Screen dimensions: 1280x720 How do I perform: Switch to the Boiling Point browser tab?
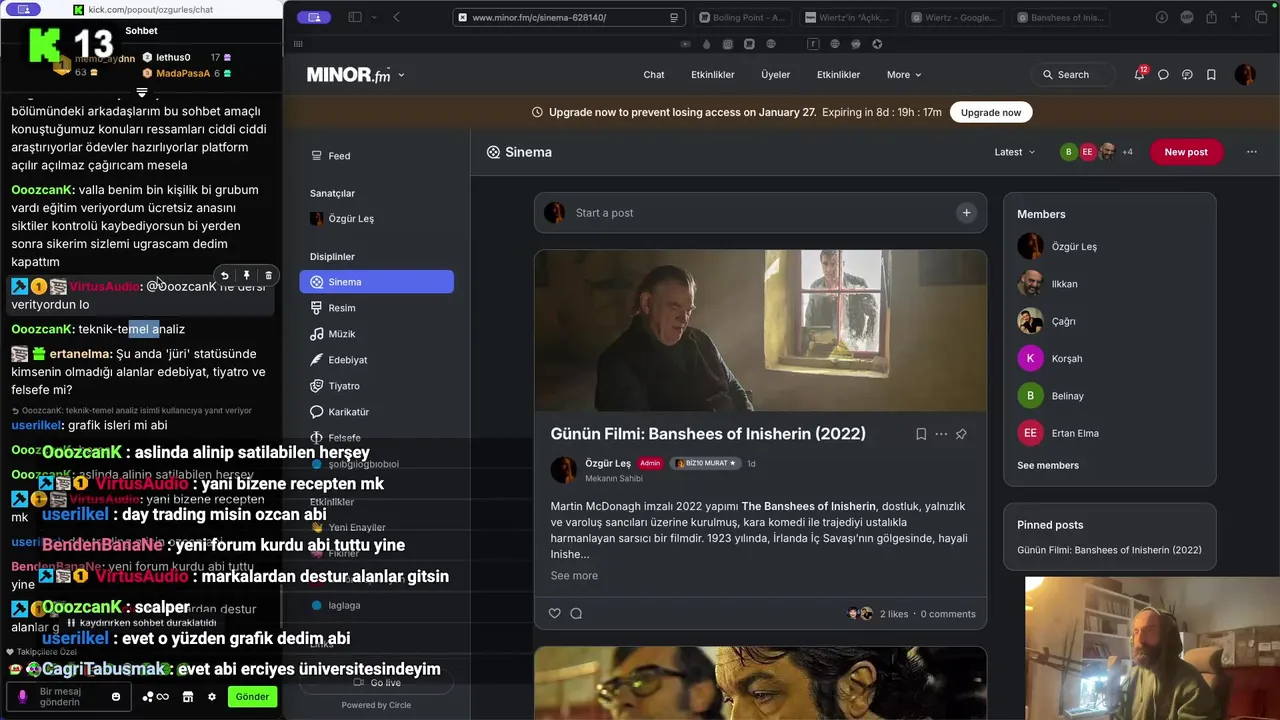(741, 17)
